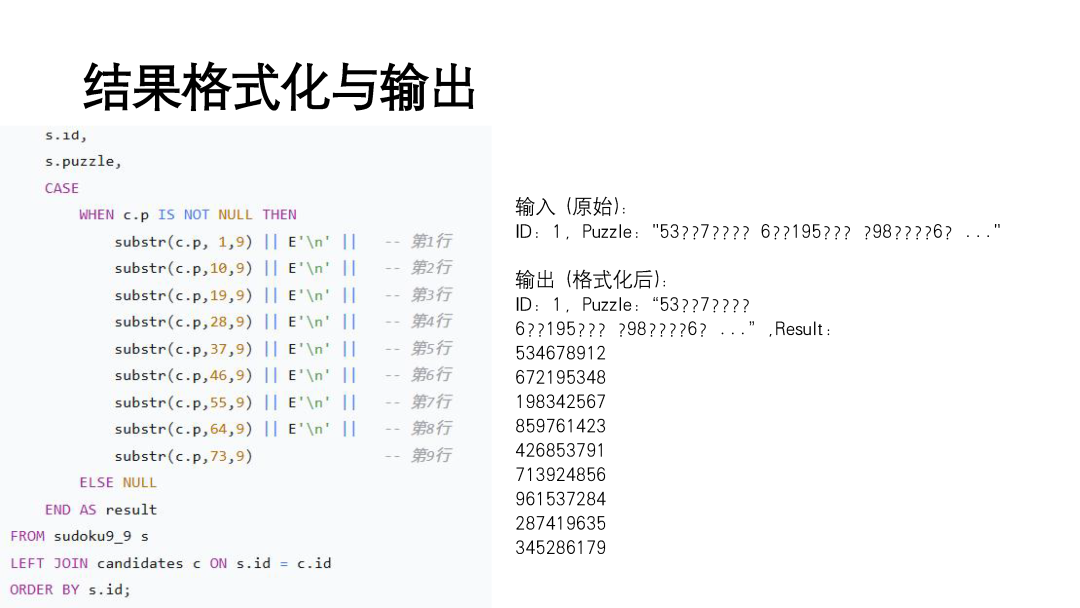Screen dimensions: 1080x608
Task: Click the comment -- 第8行
Action: point(418,428)
